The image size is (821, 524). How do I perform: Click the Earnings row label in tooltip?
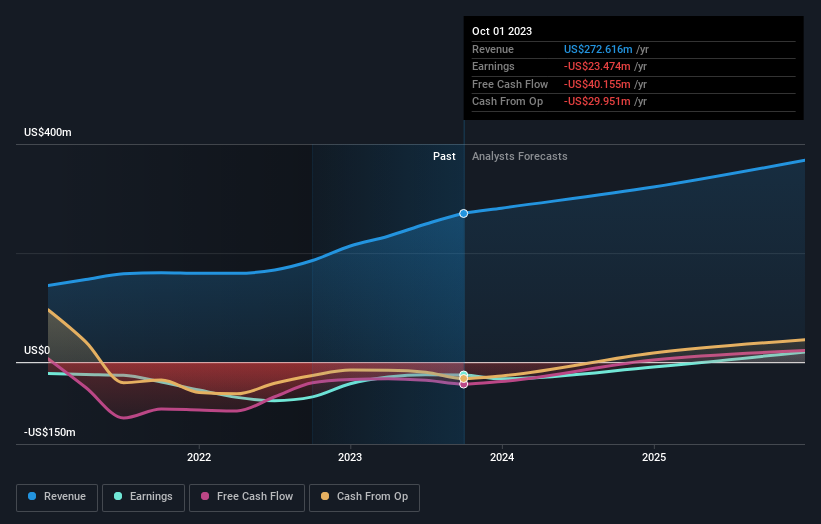[x=493, y=66]
